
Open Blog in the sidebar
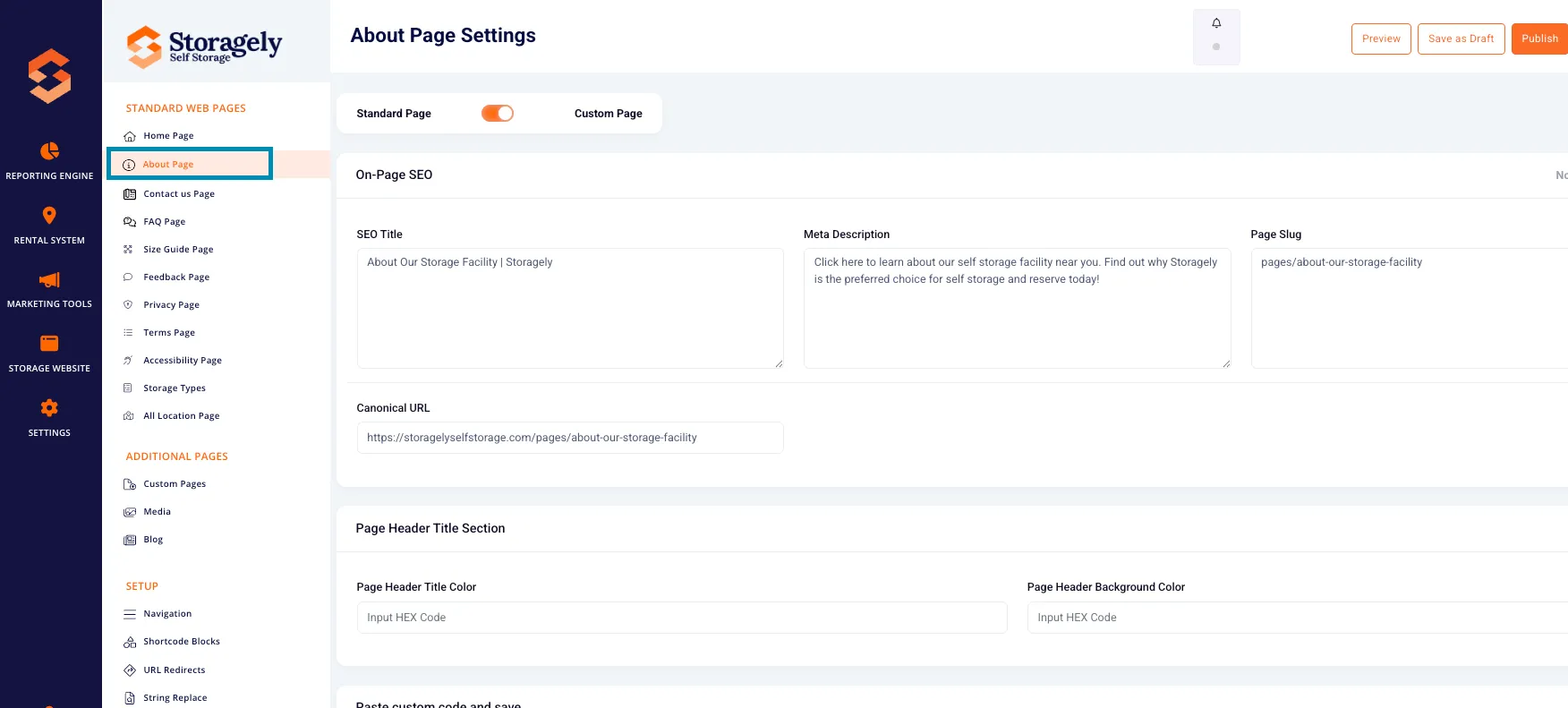(x=153, y=540)
